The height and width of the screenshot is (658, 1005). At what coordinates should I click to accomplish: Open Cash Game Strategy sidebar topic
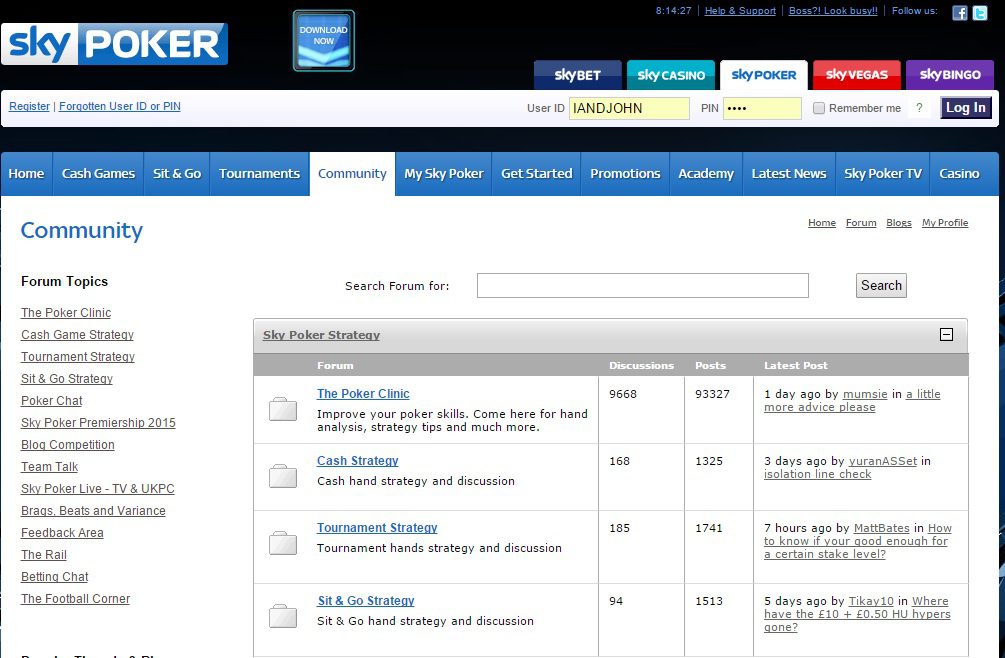point(78,334)
